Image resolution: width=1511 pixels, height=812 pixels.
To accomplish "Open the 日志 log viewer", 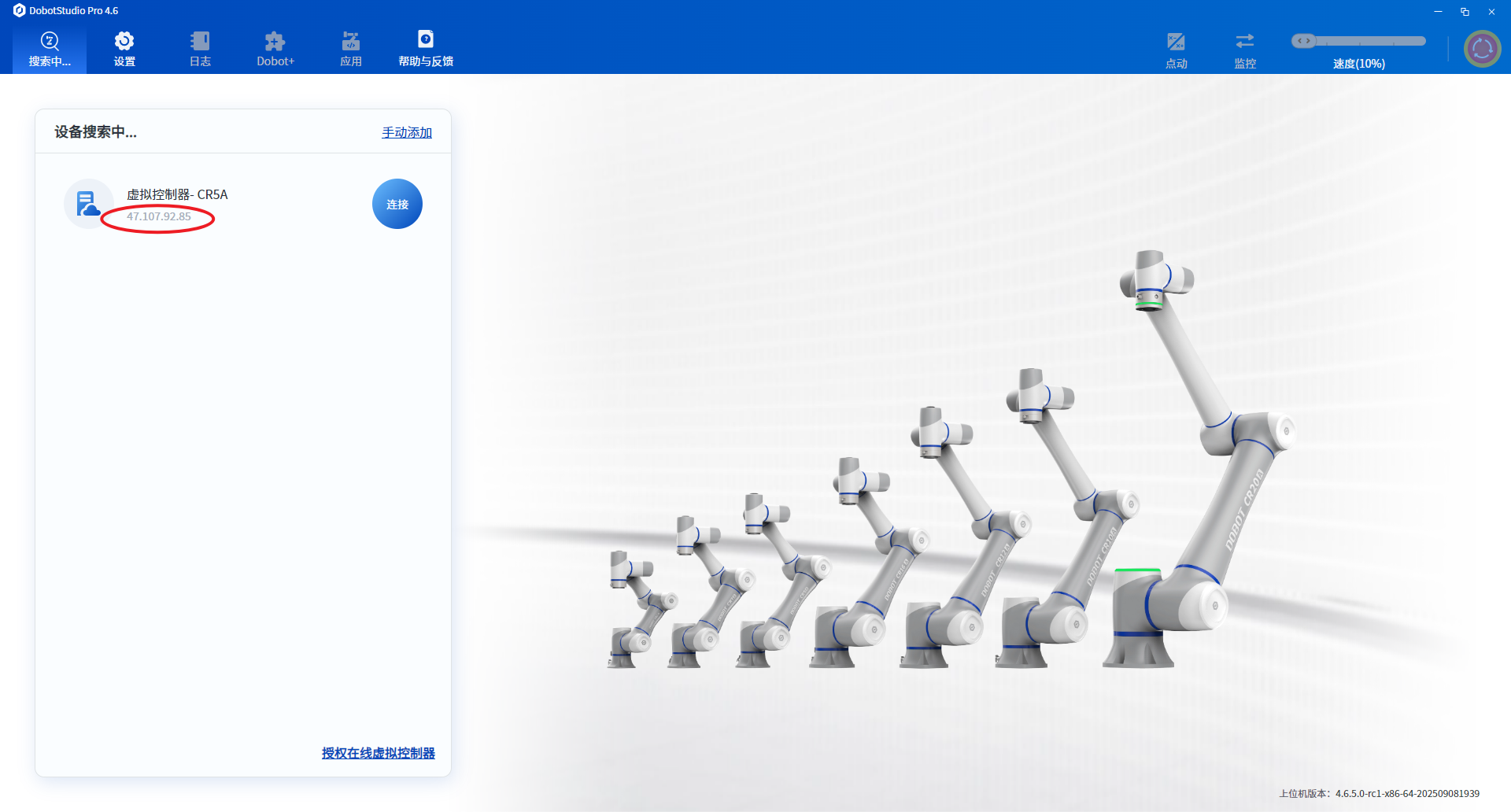I will coord(200,42).
